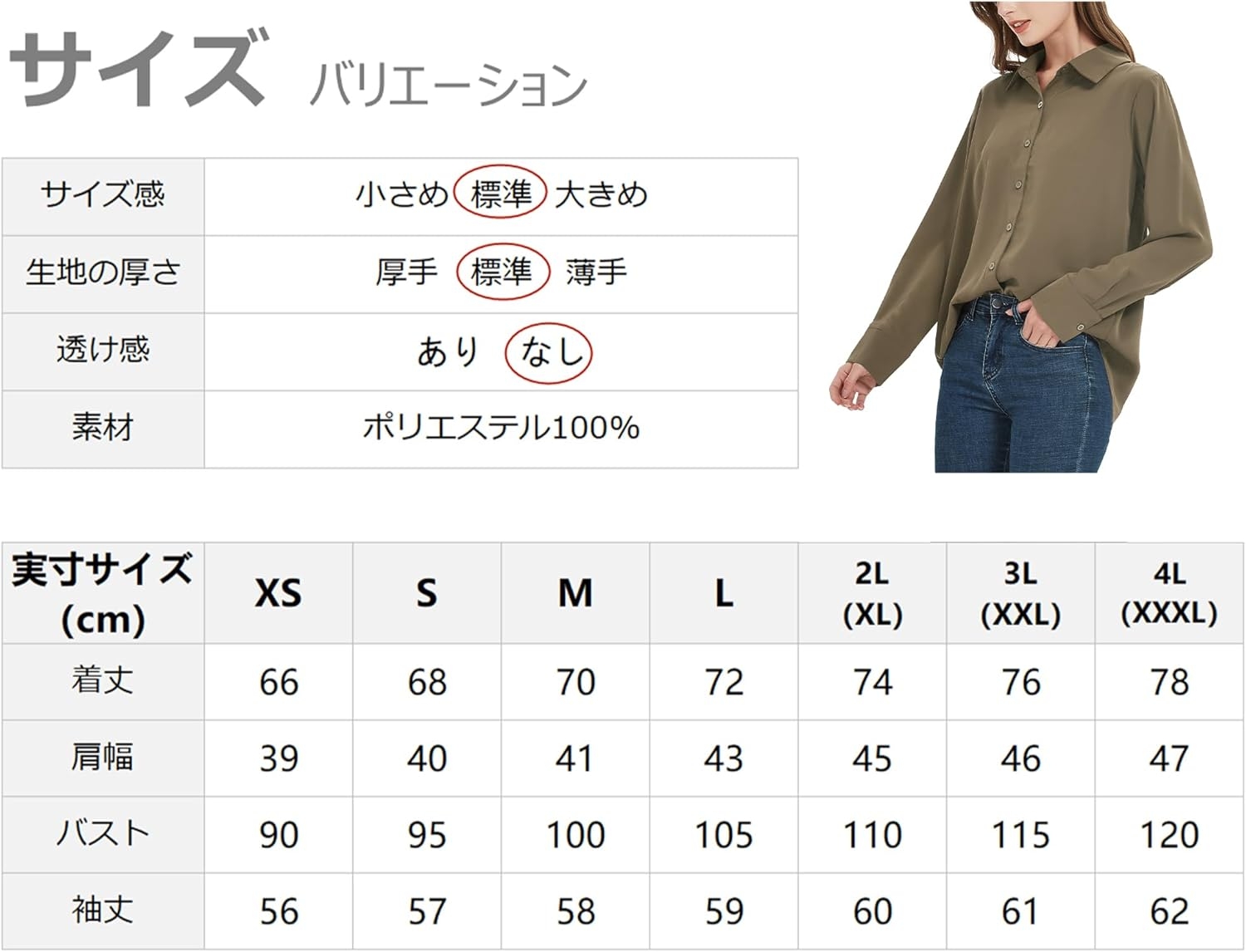The width and height of the screenshot is (1246, 952).
Task: Select the 肩幅 value 47 for 4L
Action: [1170, 759]
